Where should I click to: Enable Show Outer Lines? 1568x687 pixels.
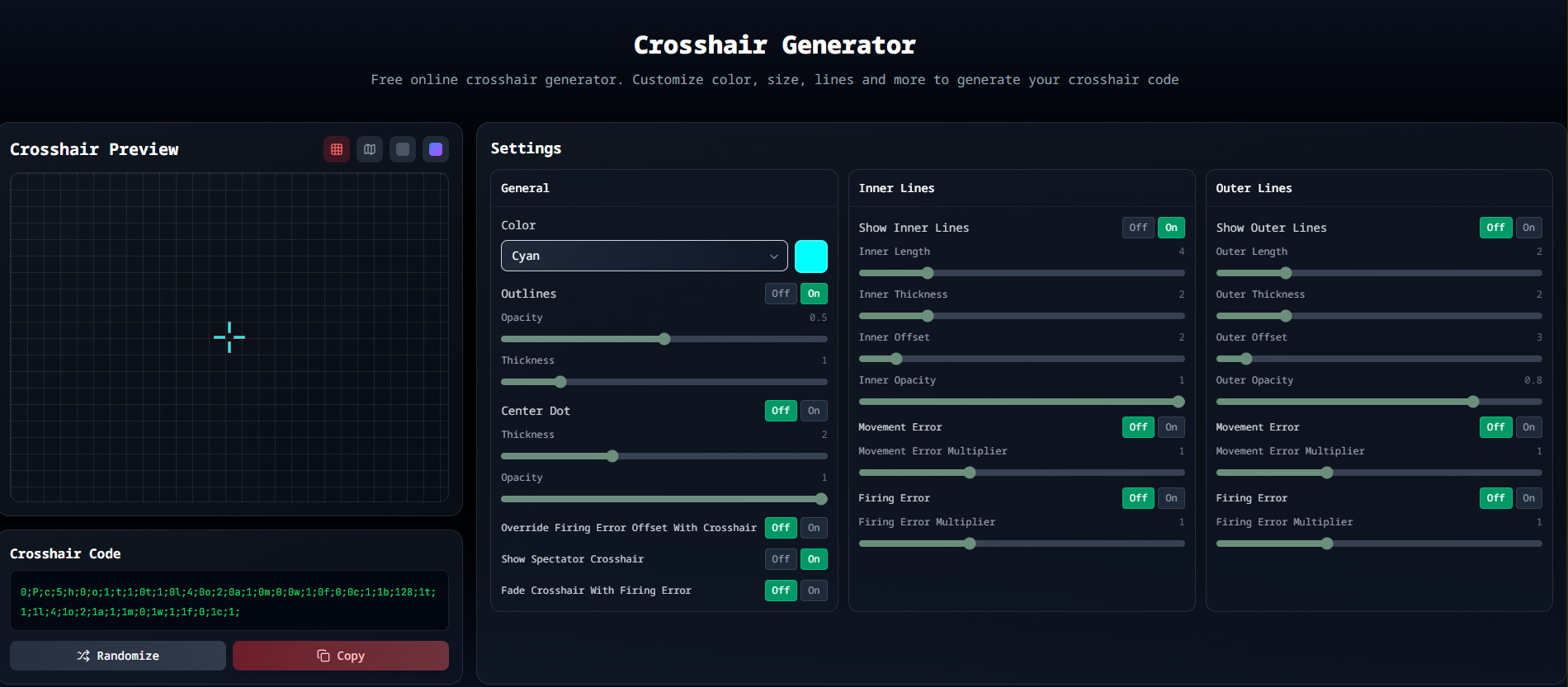1528,228
